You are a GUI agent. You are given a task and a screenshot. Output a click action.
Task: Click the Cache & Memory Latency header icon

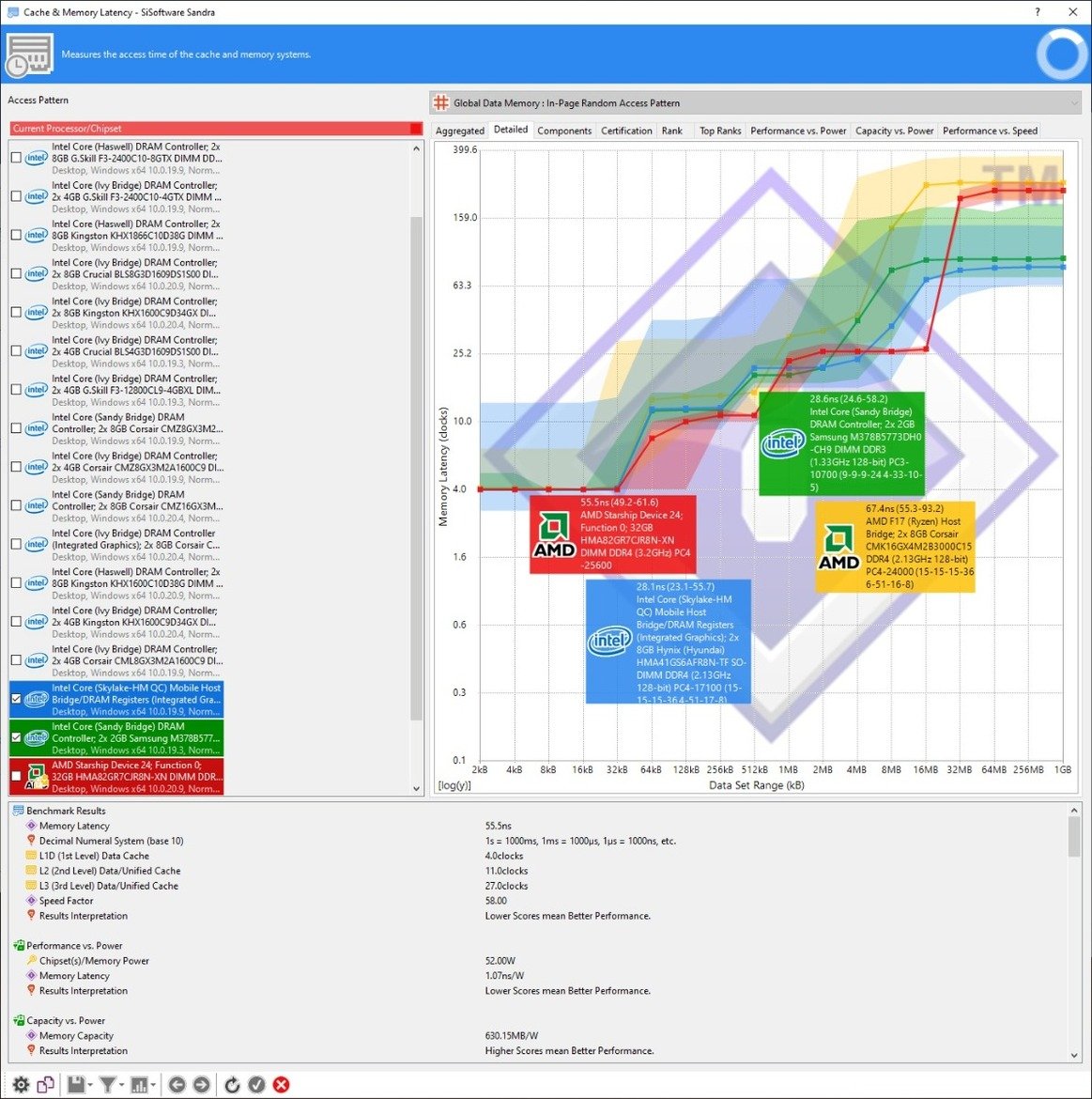pyautogui.click(x=29, y=54)
